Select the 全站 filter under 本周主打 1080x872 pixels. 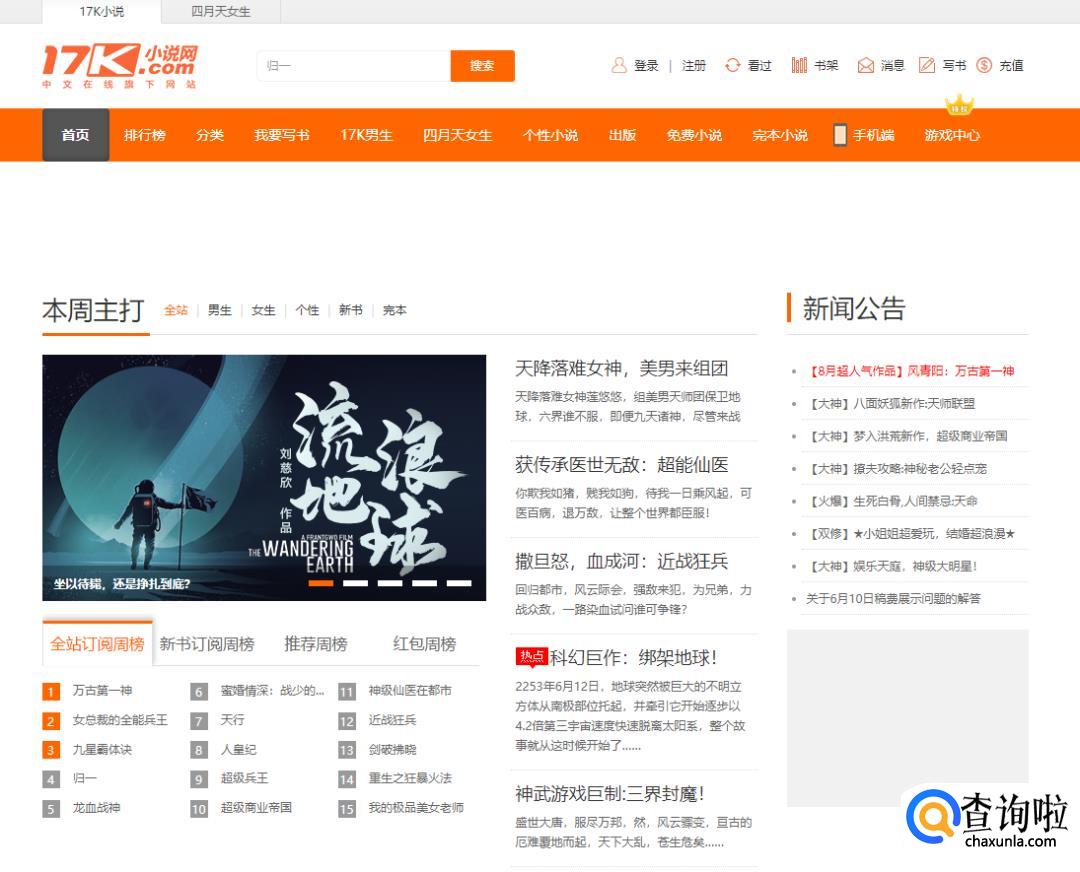(x=176, y=310)
